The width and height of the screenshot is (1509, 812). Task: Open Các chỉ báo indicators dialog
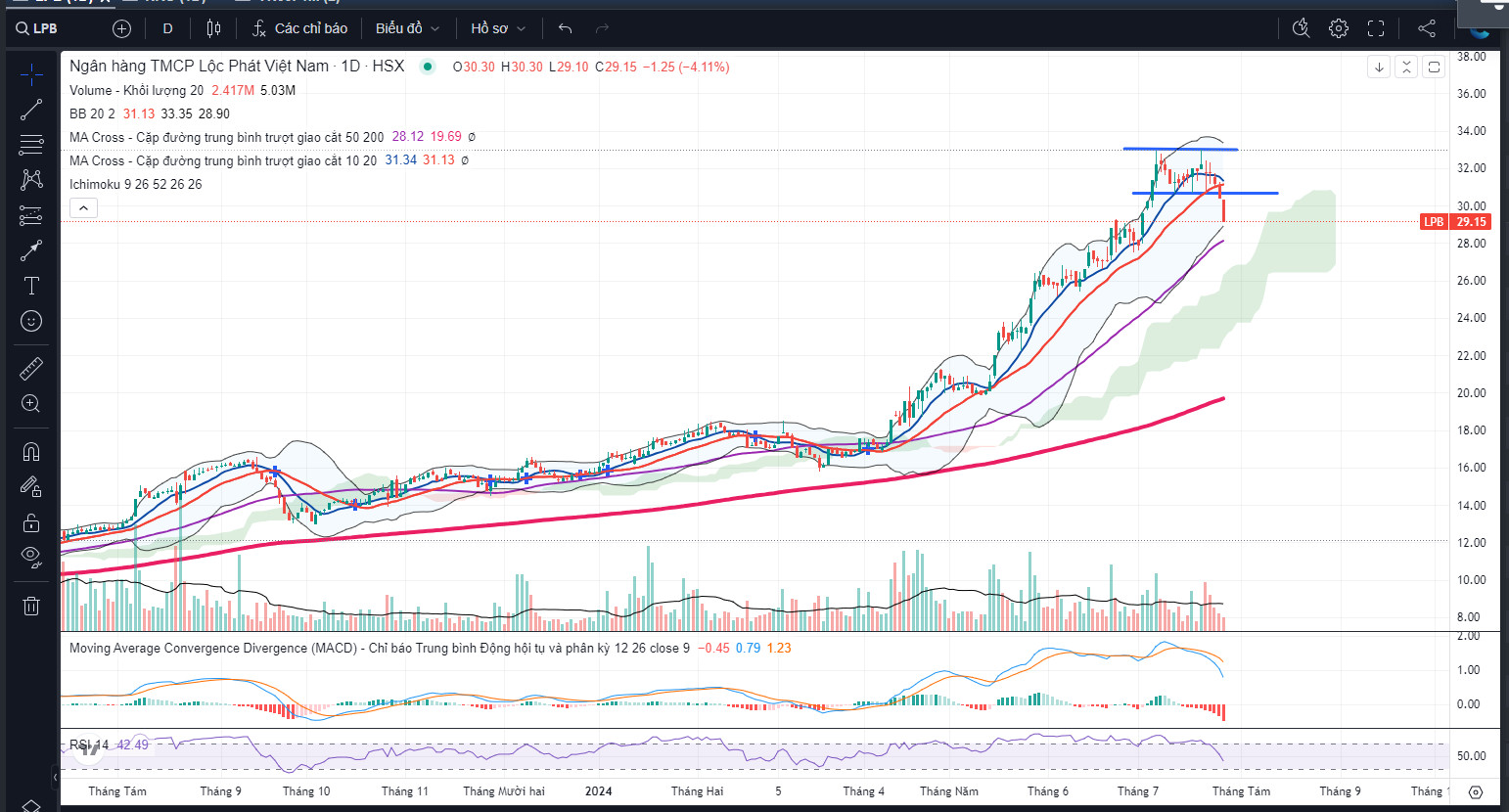299,28
